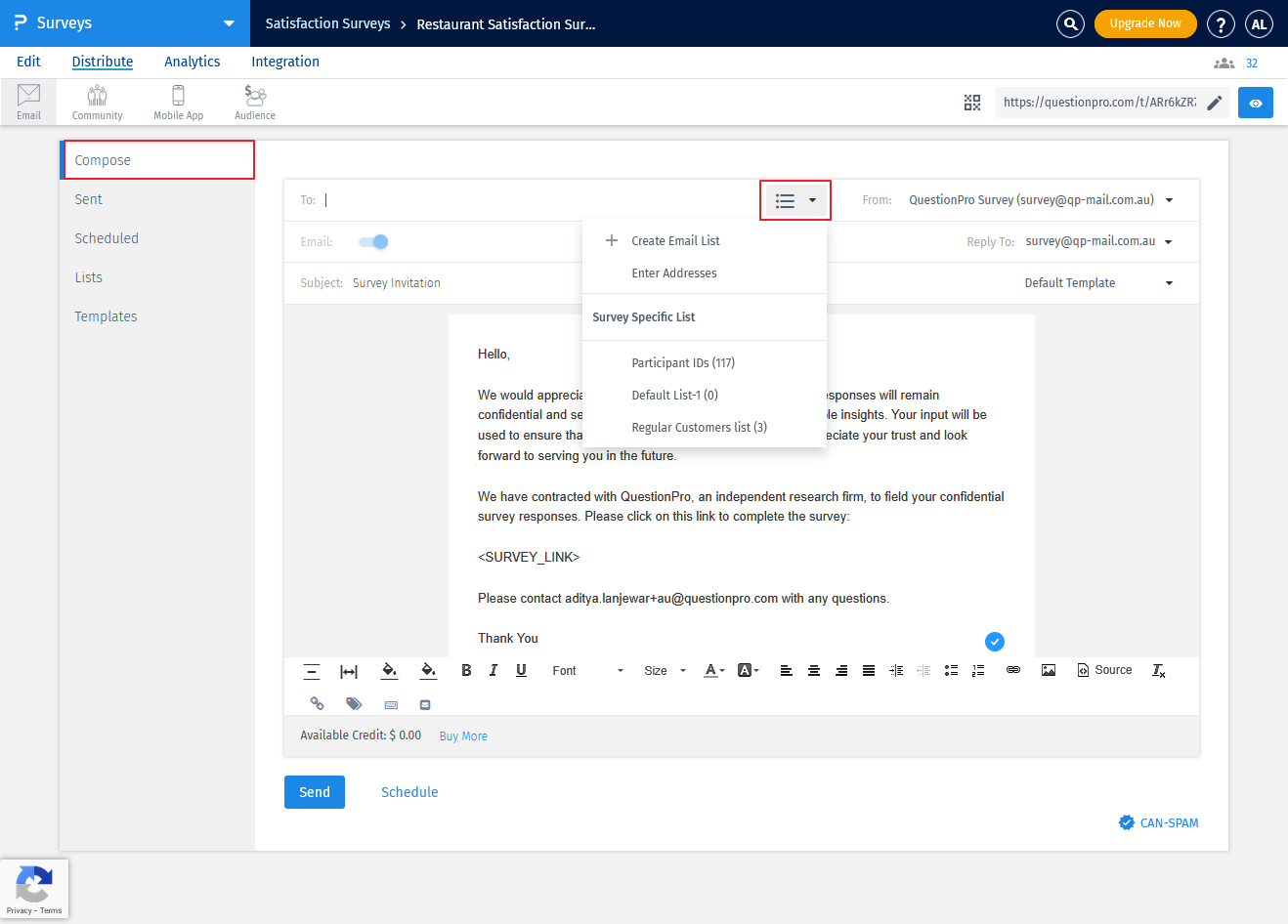Select Regular Customers list from the menu
This screenshot has height=924, width=1288.
coord(699,427)
